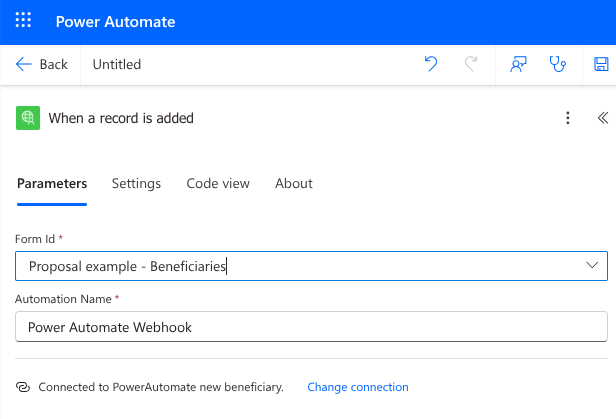Open the feedback person icon
This screenshot has height=419, width=616.
(518, 64)
